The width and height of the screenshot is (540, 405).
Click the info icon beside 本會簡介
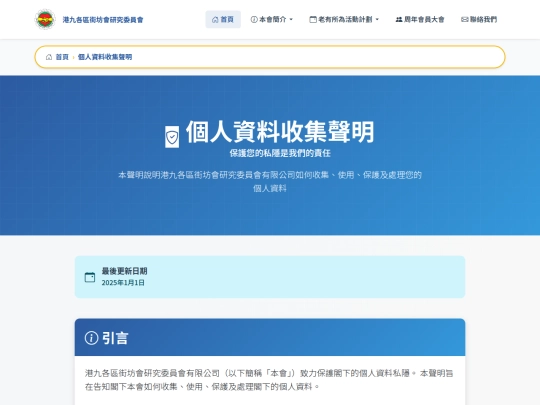254,20
